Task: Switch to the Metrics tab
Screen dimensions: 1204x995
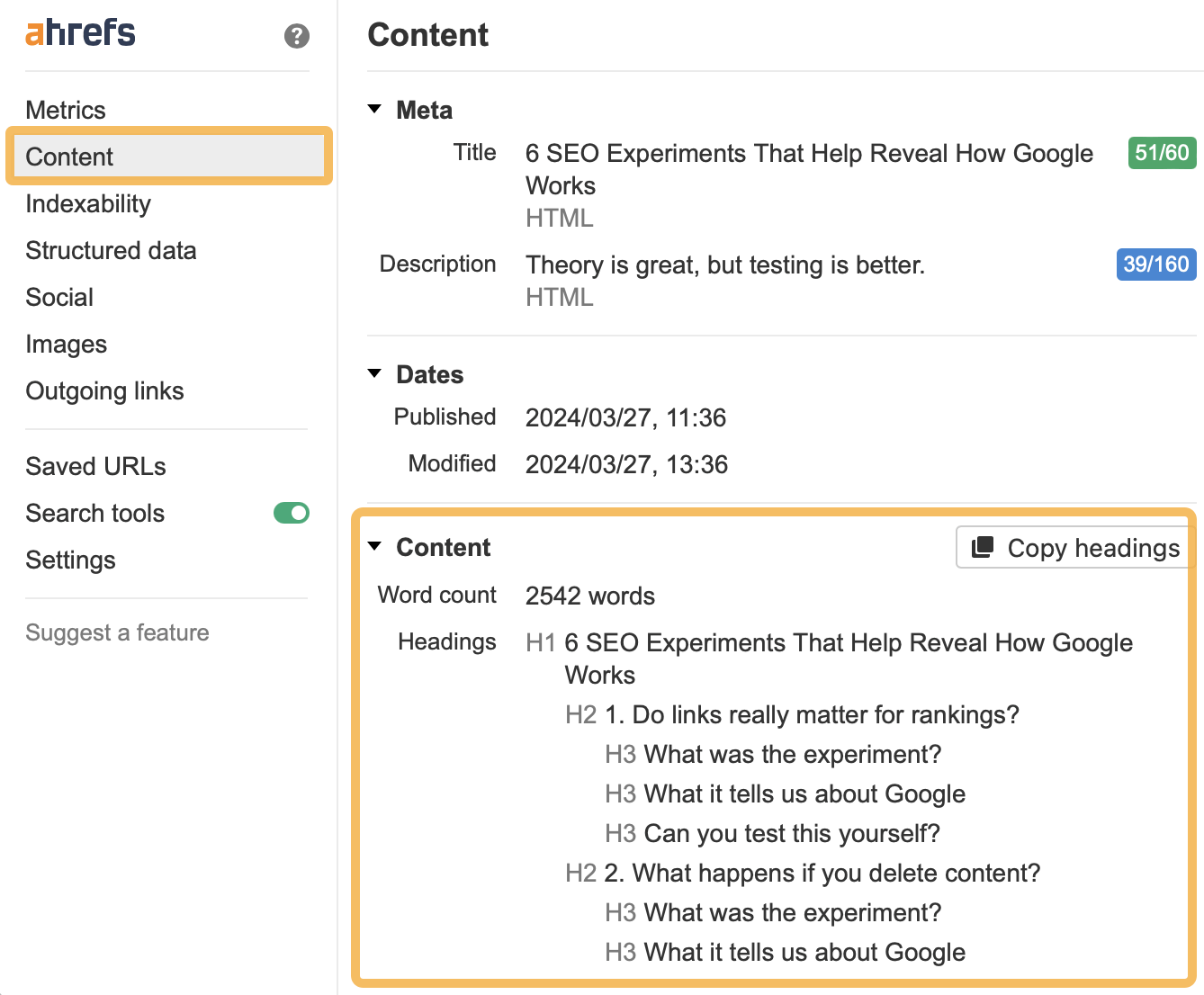Action: pos(66,109)
